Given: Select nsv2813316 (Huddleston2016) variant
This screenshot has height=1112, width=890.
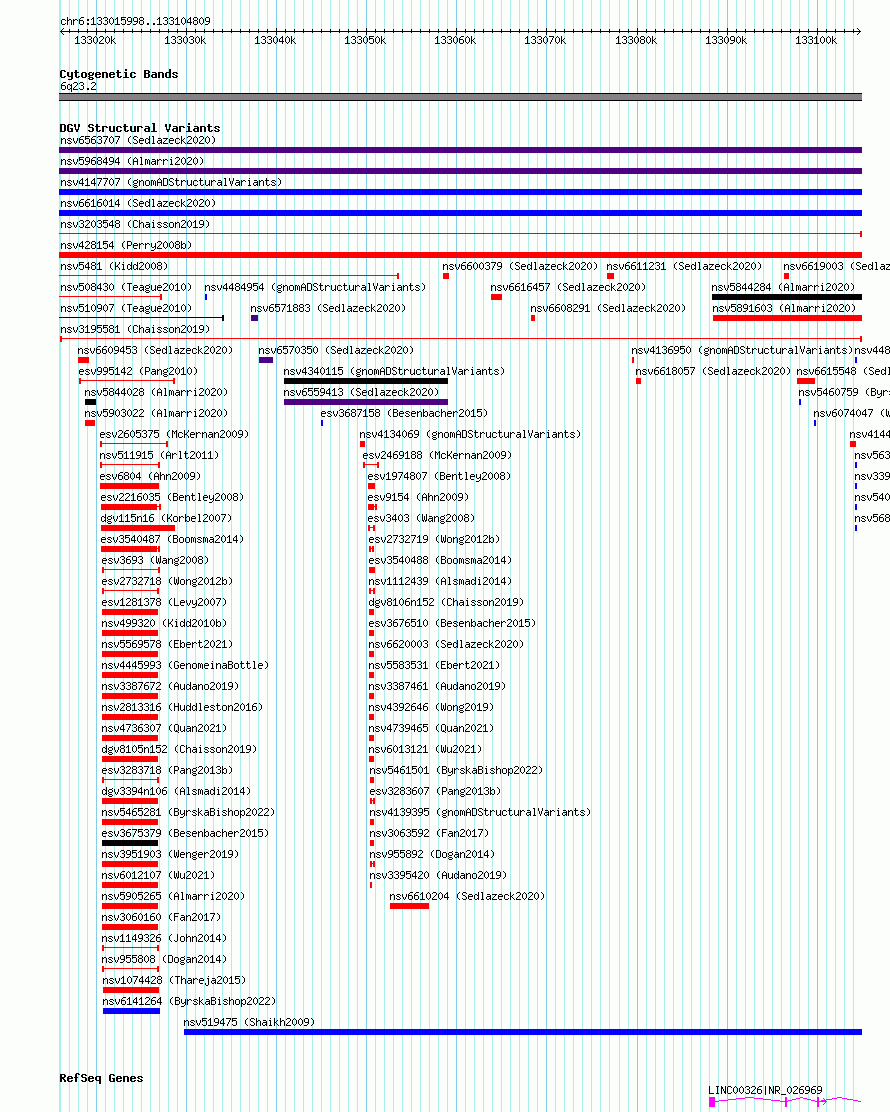Looking at the screenshot, I should 182,708.
